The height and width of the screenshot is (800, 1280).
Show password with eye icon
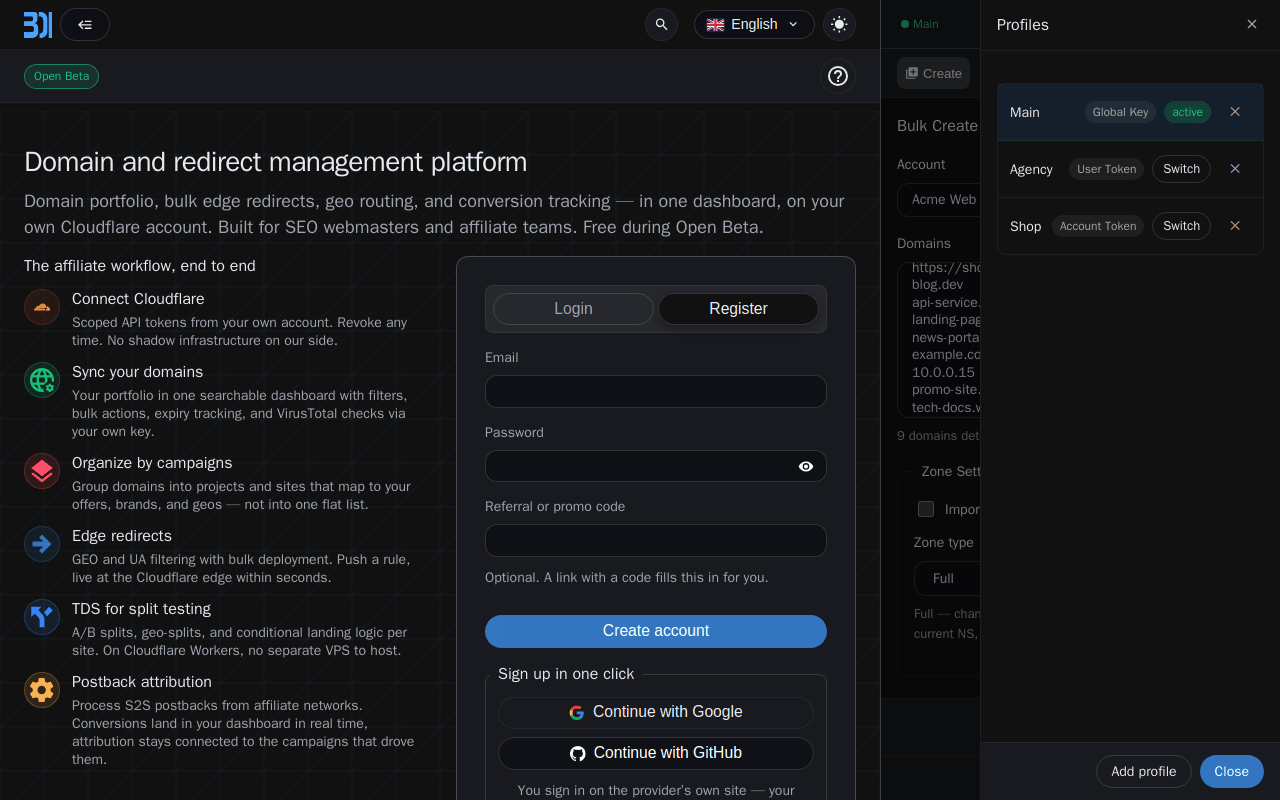point(806,466)
